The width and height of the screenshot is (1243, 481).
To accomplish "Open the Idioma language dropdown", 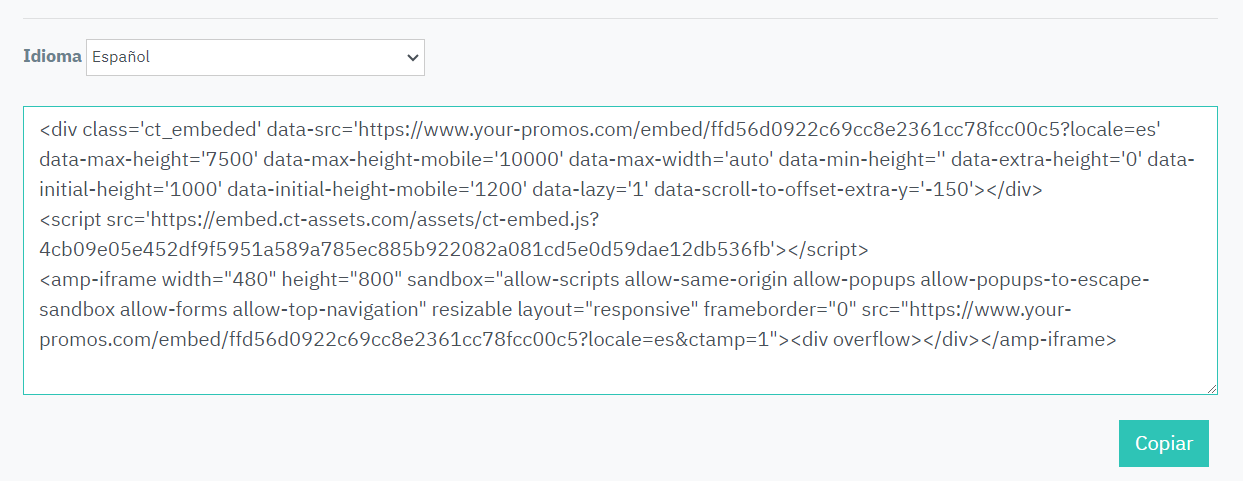I will click(255, 57).
